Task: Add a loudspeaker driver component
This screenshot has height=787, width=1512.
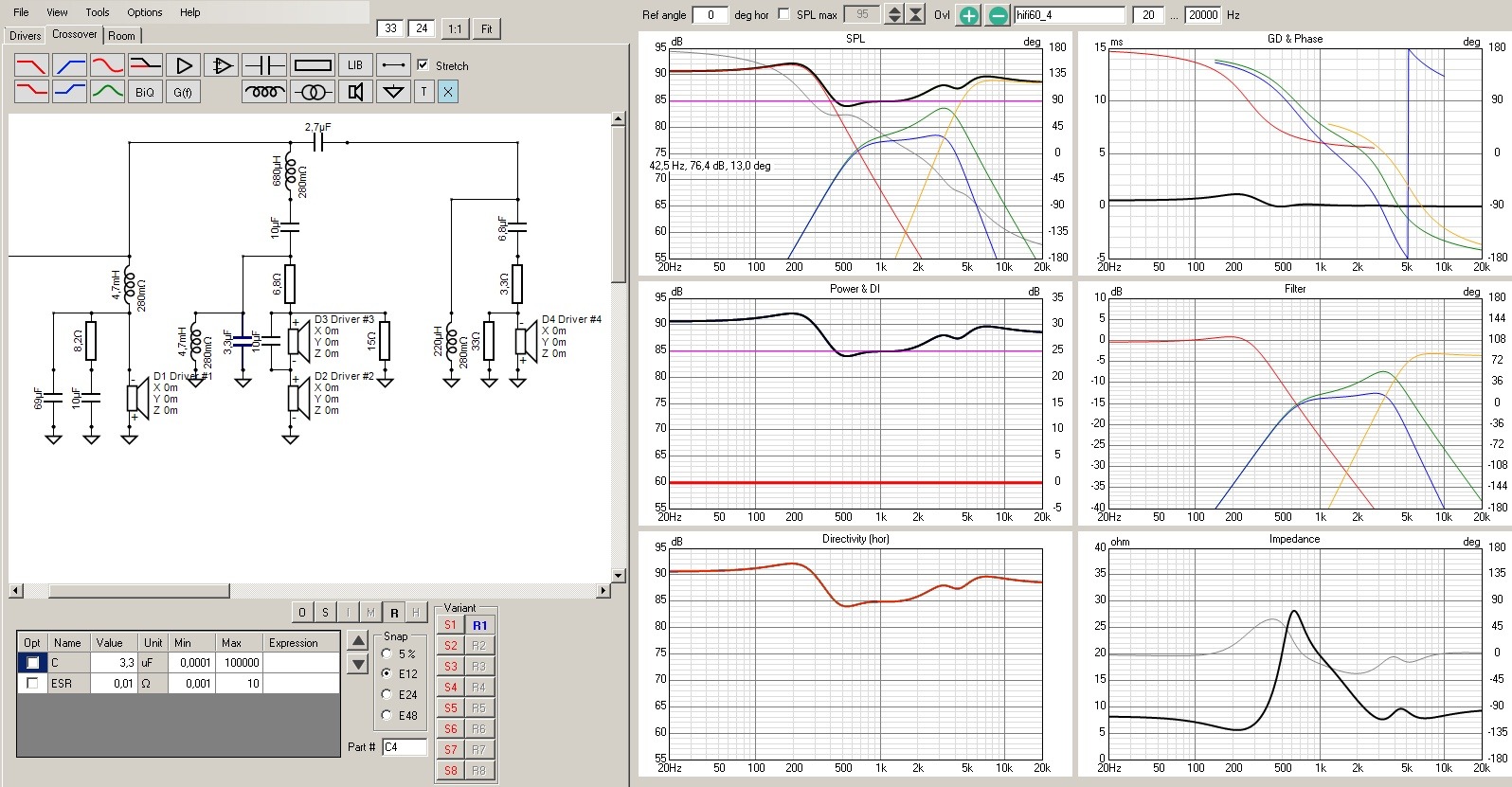Action: (355, 92)
